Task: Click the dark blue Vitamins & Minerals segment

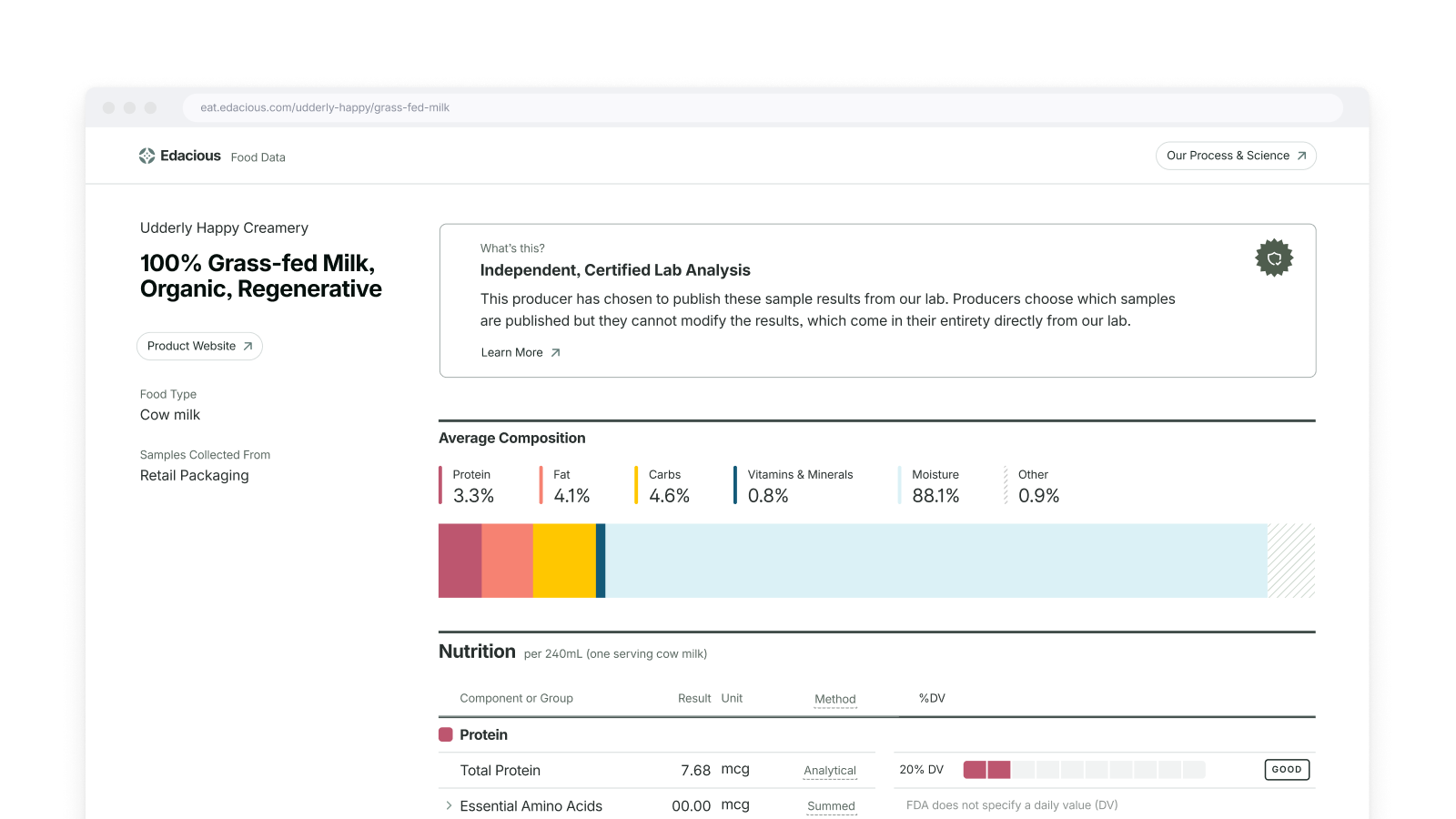Action: pos(601,561)
